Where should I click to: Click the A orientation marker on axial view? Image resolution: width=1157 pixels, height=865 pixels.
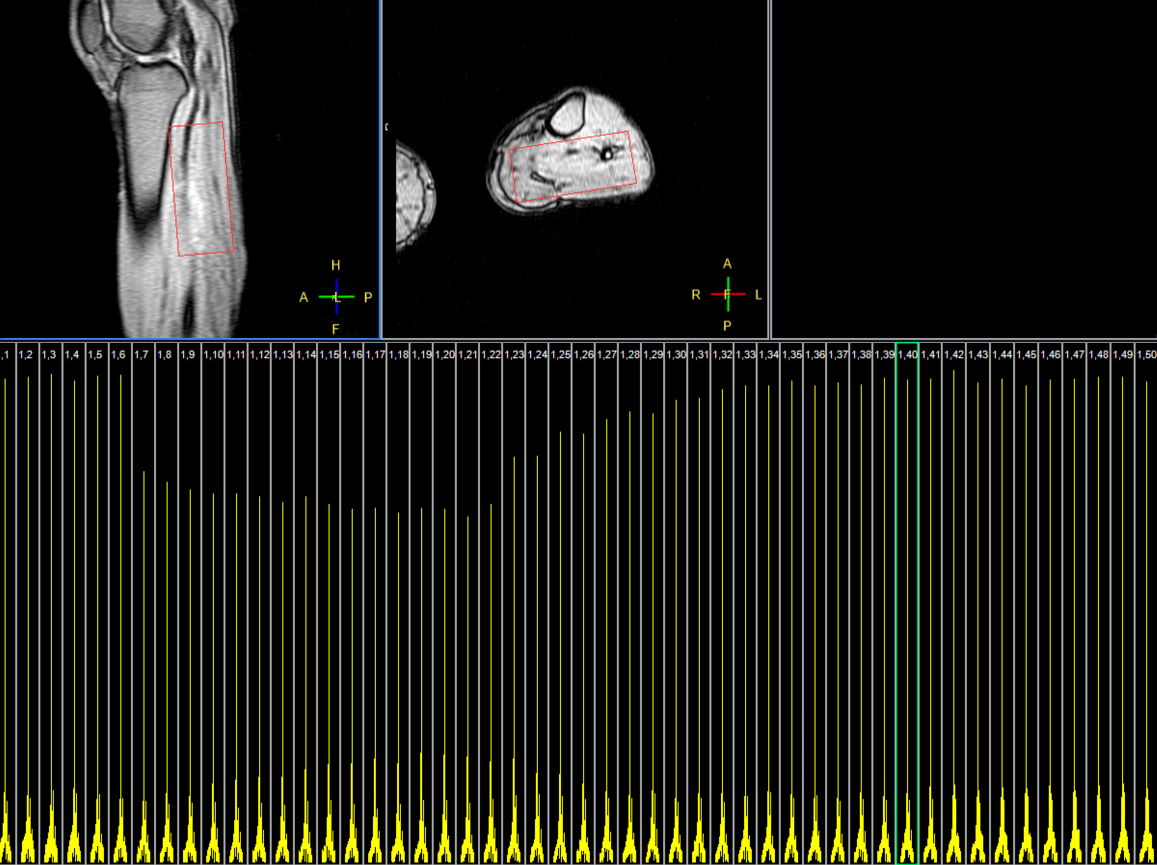(x=726, y=263)
